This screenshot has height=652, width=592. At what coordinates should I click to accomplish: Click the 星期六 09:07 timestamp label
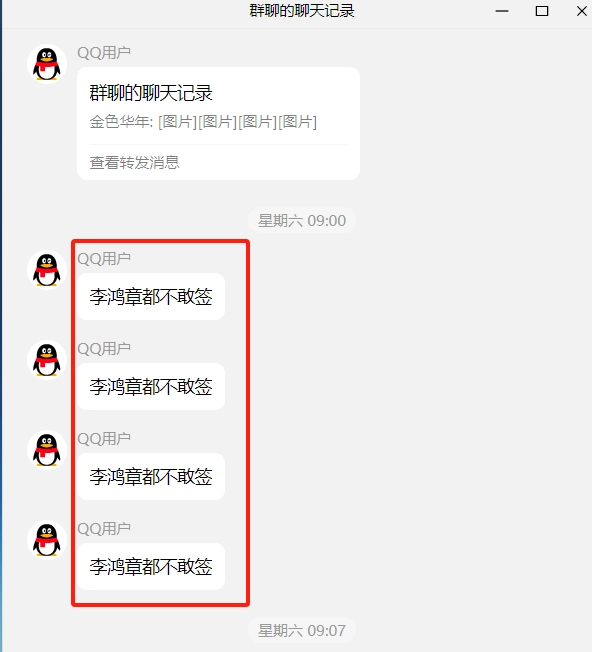[302, 630]
